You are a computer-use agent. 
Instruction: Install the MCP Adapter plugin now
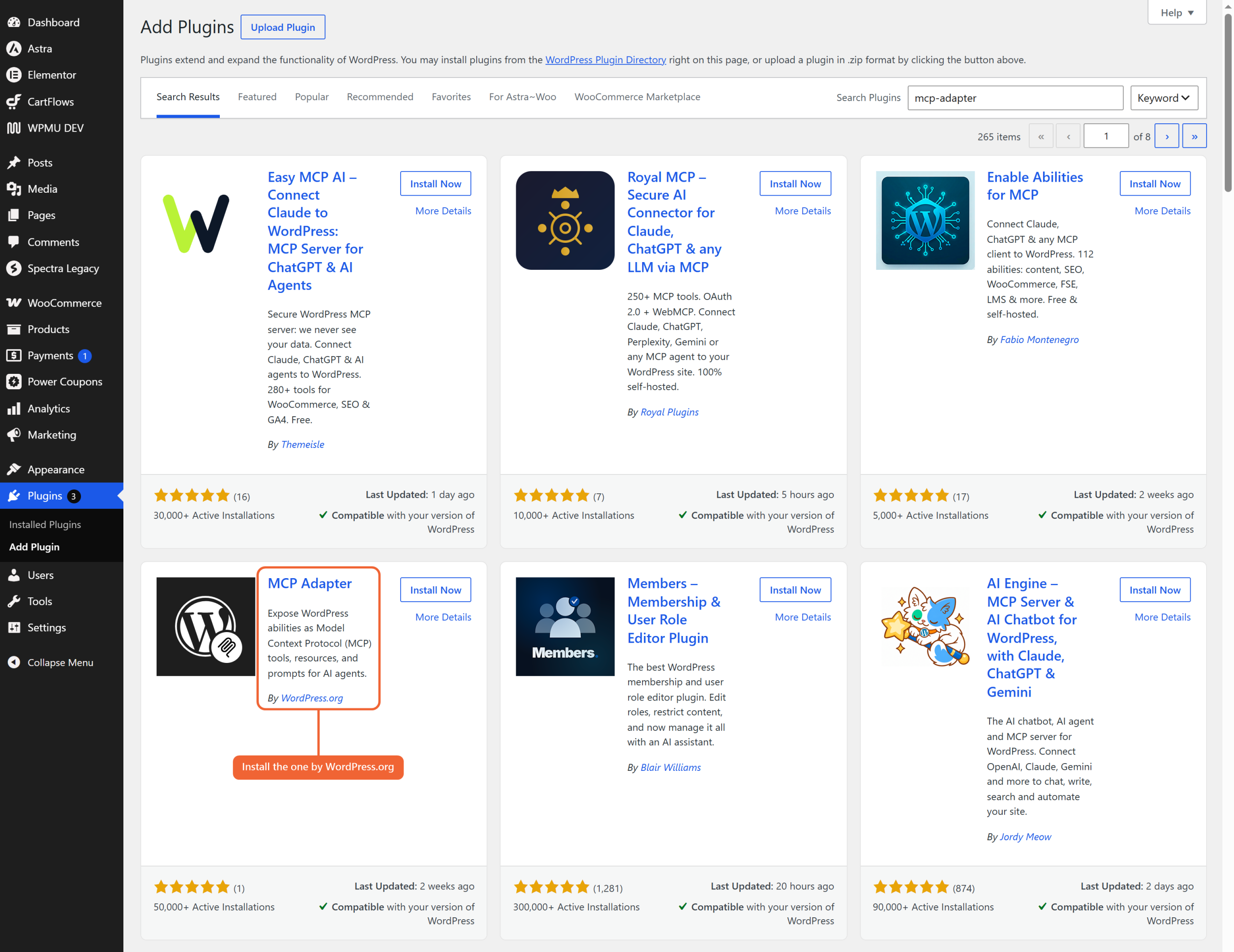point(435,590)
